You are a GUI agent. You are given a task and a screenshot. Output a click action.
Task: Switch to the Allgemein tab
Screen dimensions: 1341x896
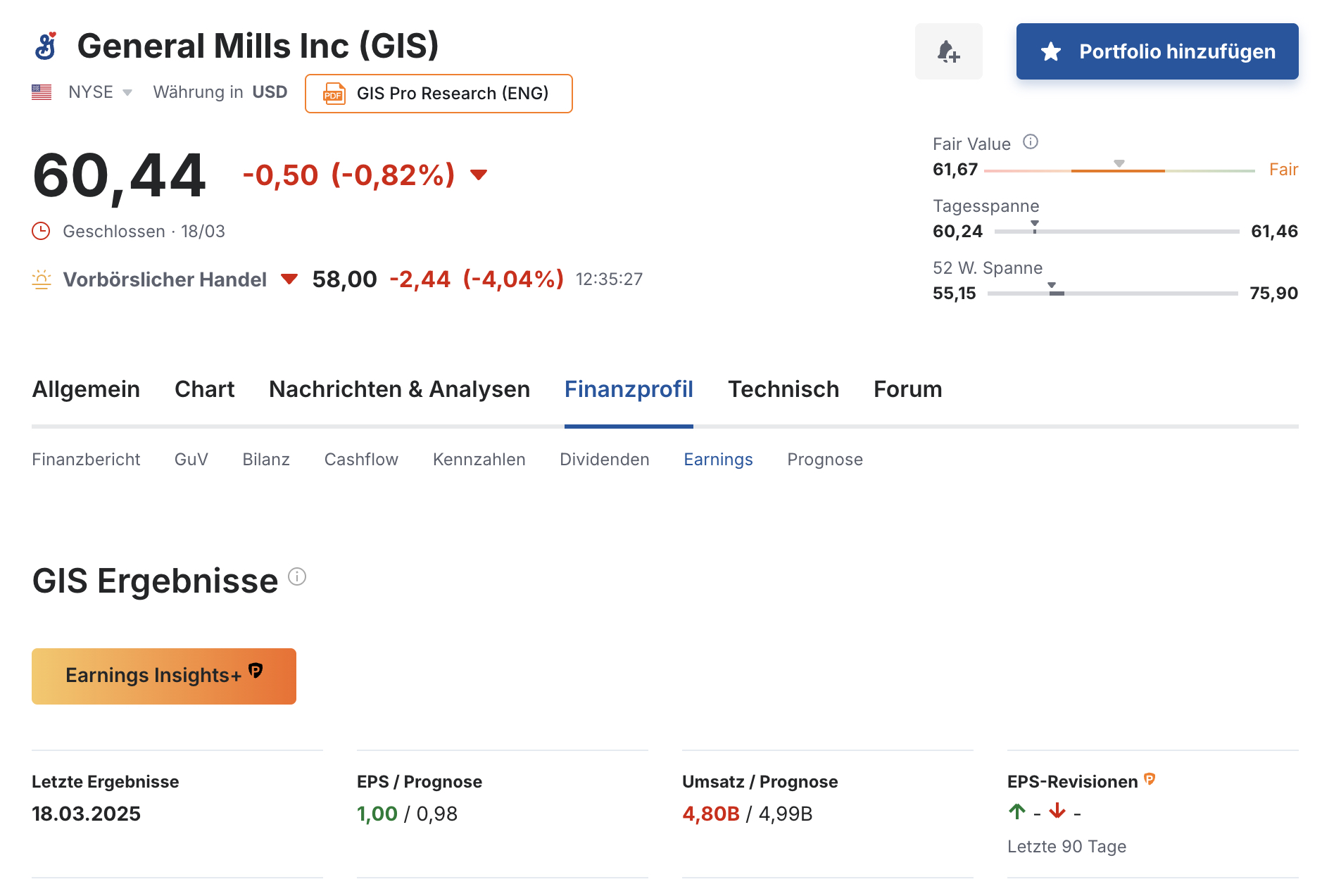pos(86,389)
